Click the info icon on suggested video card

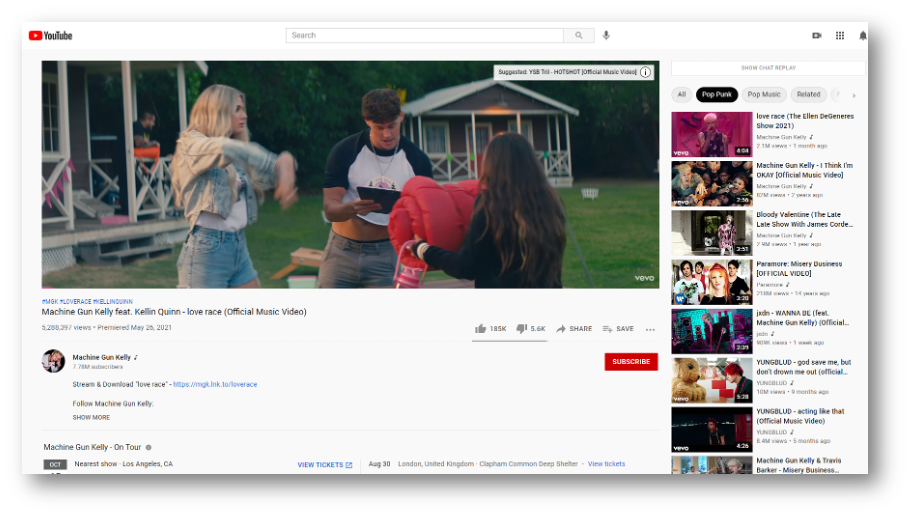(645, 72)
